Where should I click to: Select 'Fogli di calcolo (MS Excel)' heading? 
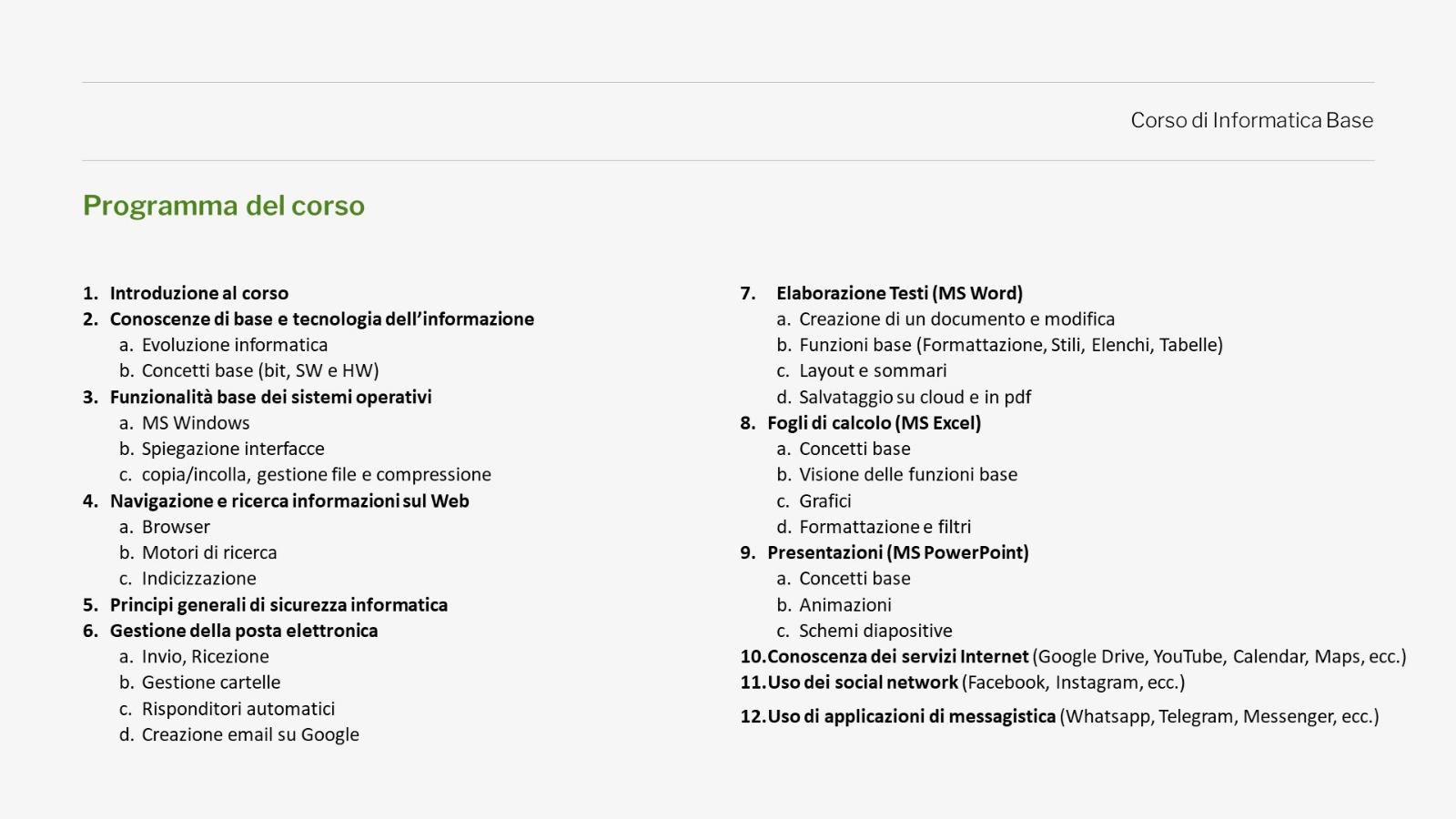tap(875, 423)
